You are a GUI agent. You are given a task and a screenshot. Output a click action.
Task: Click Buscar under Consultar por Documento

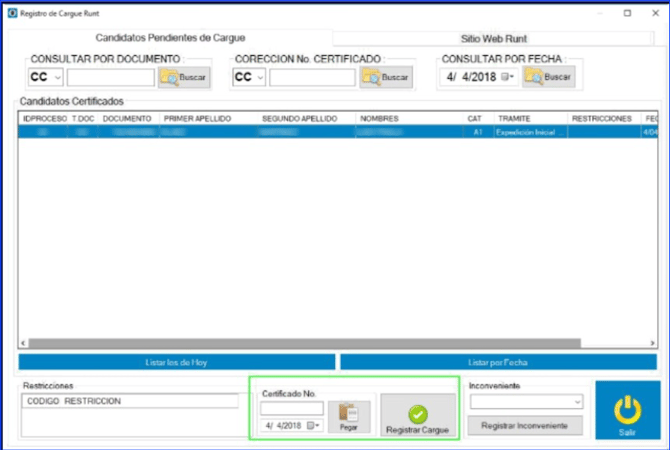coord(184,77)
